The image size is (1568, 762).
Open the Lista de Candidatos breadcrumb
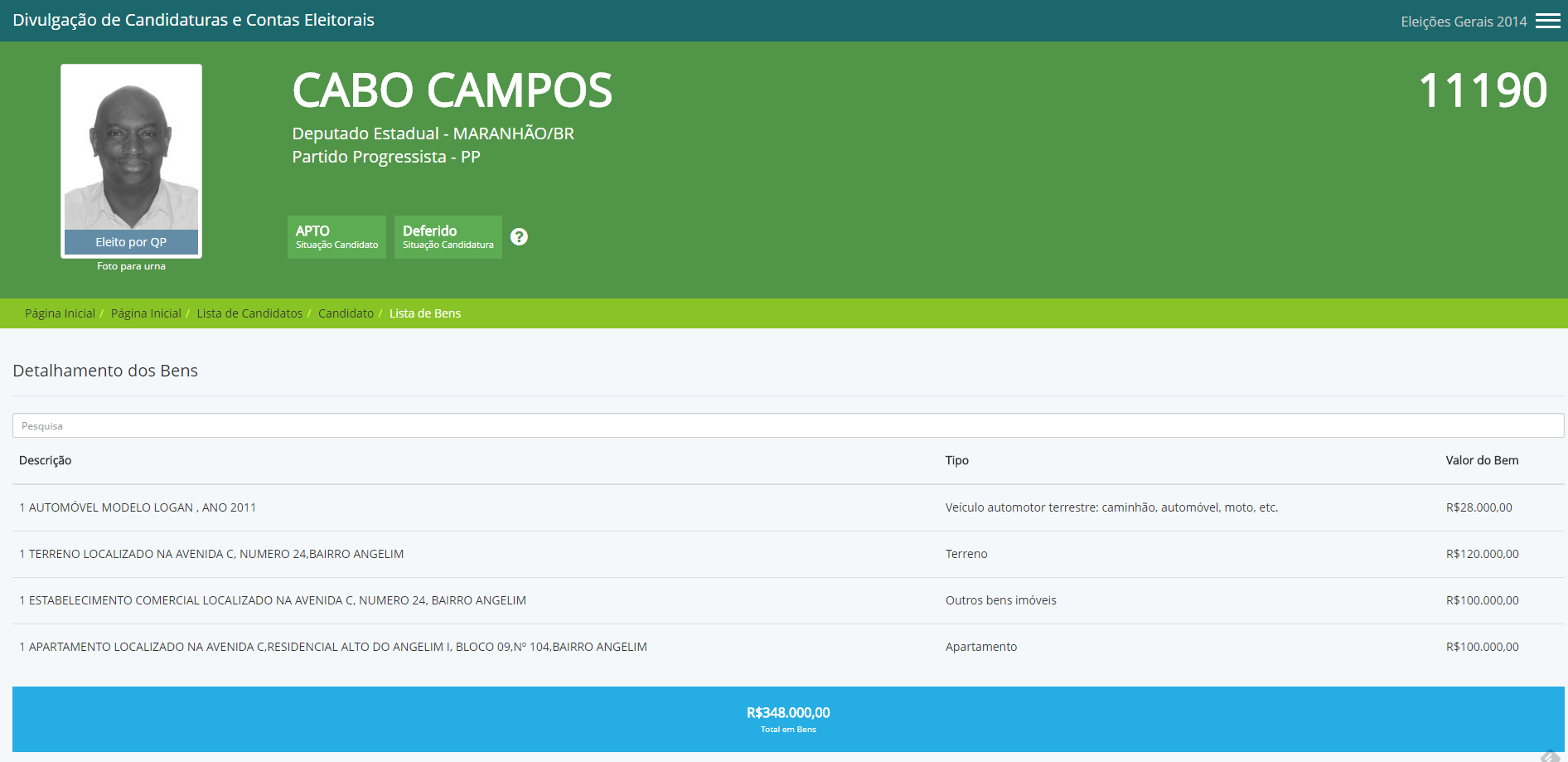click(x=249, y=313)
